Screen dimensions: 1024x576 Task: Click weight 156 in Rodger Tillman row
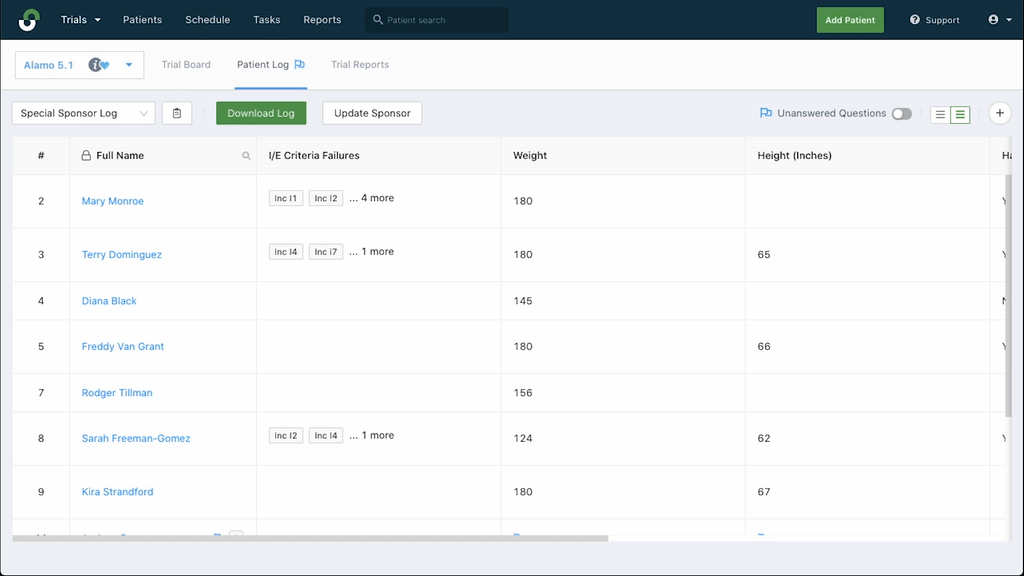point(522,393)
